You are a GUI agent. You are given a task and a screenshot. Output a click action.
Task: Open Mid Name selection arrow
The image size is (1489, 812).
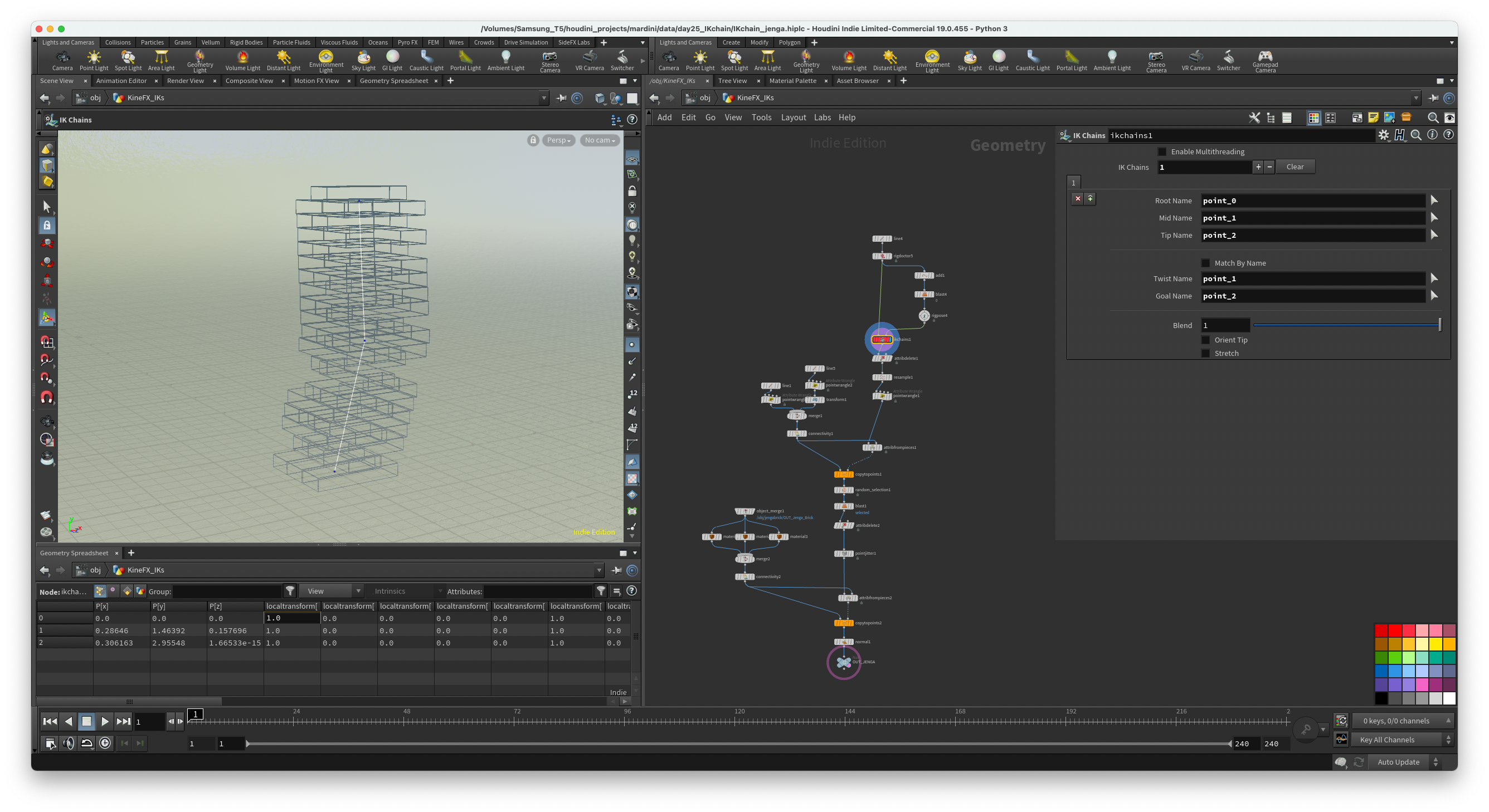pyautogui.click(x=1434, y=218)
